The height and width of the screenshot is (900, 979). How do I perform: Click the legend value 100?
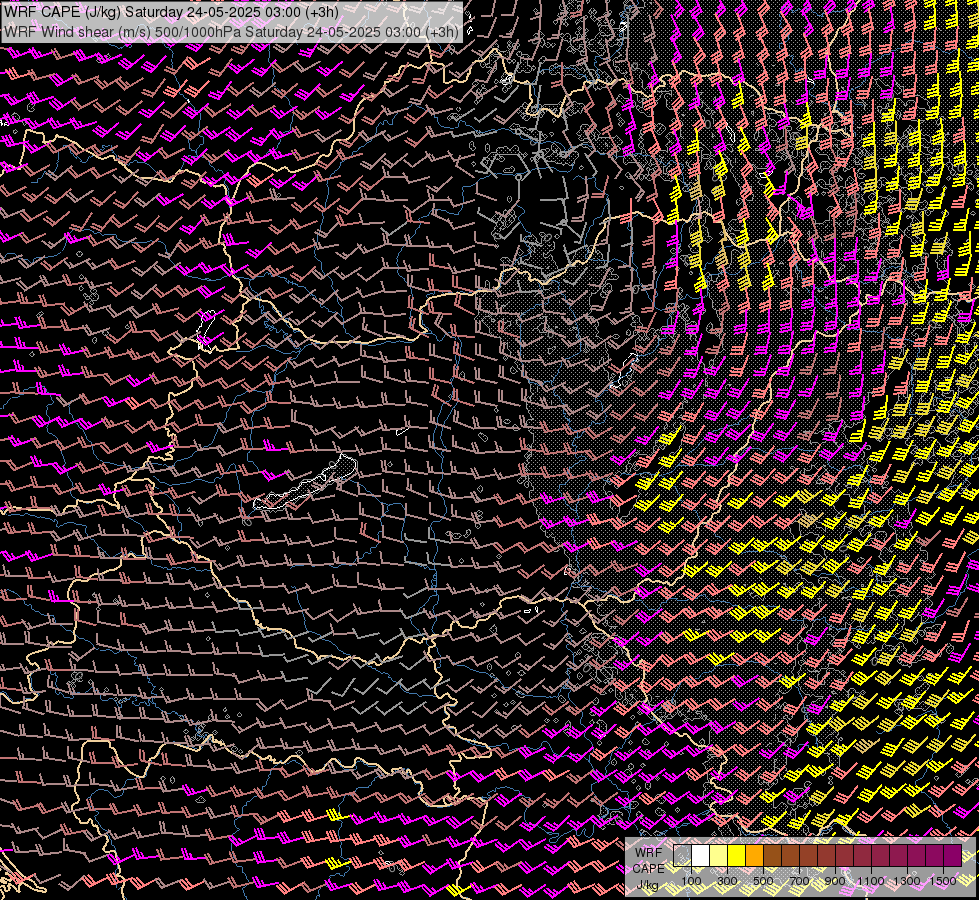(x=691, y=881)
